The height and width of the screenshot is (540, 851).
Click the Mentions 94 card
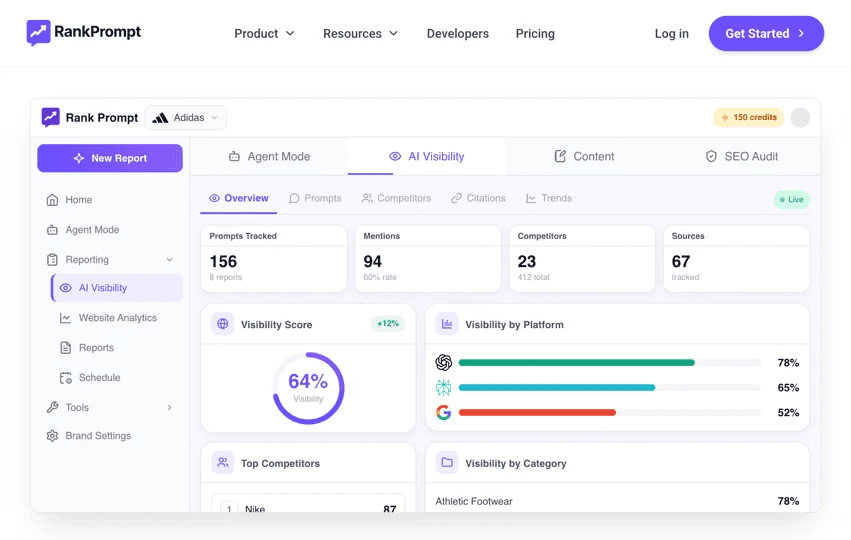coord(428,259)
